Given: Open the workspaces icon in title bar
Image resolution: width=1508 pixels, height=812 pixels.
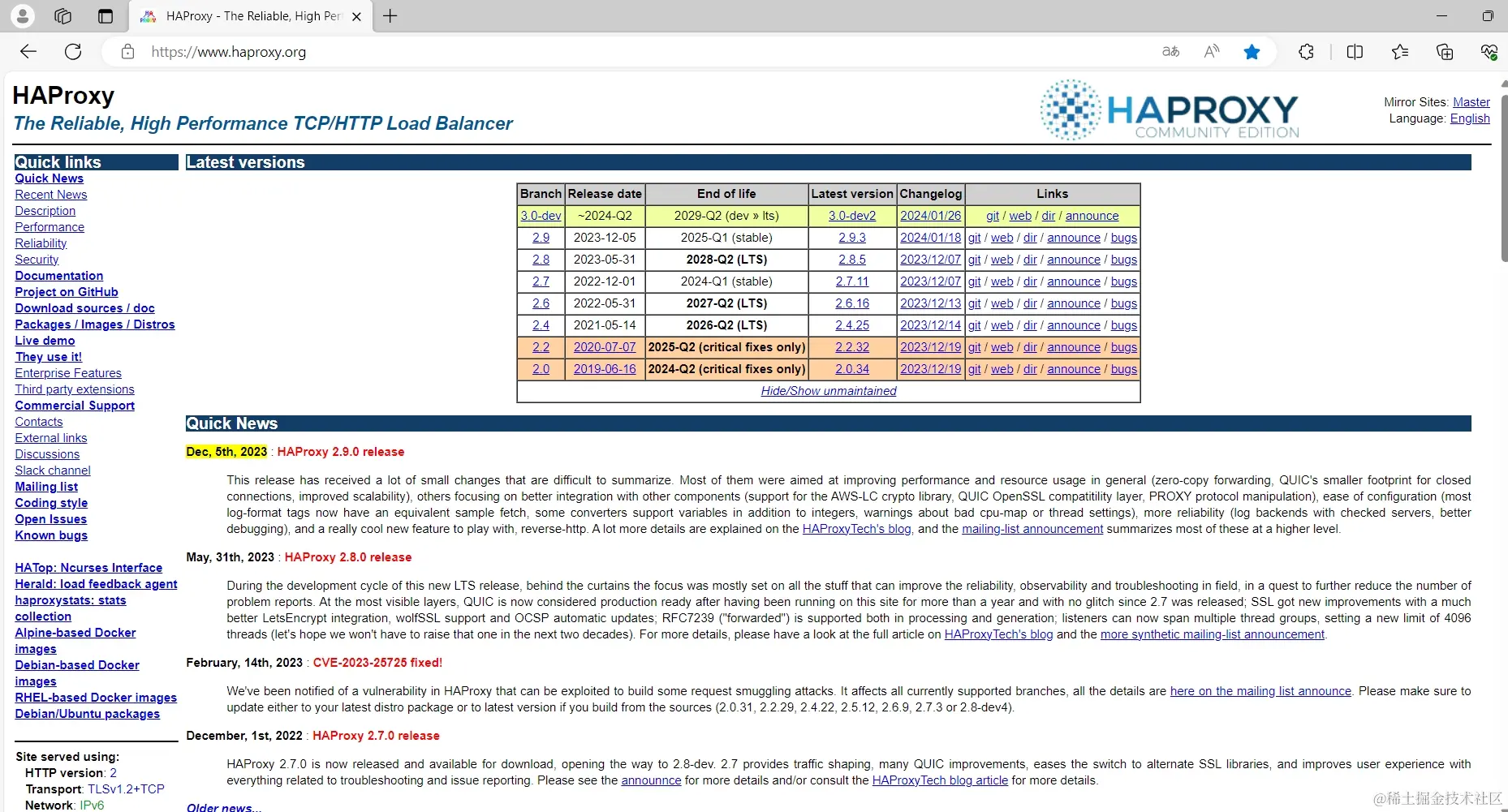Looking at the screenshot, I should tap(62, 15).
